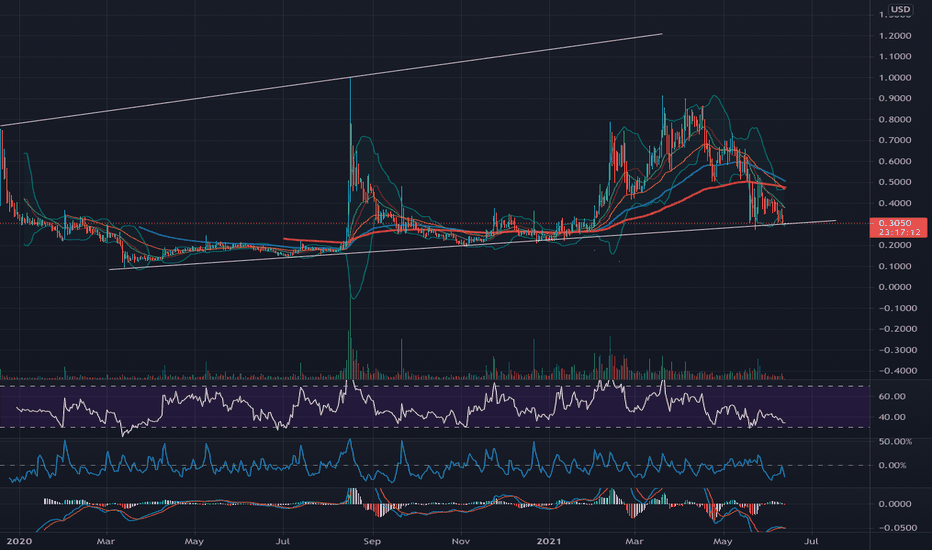Click the 2021 time axis label

549,541
